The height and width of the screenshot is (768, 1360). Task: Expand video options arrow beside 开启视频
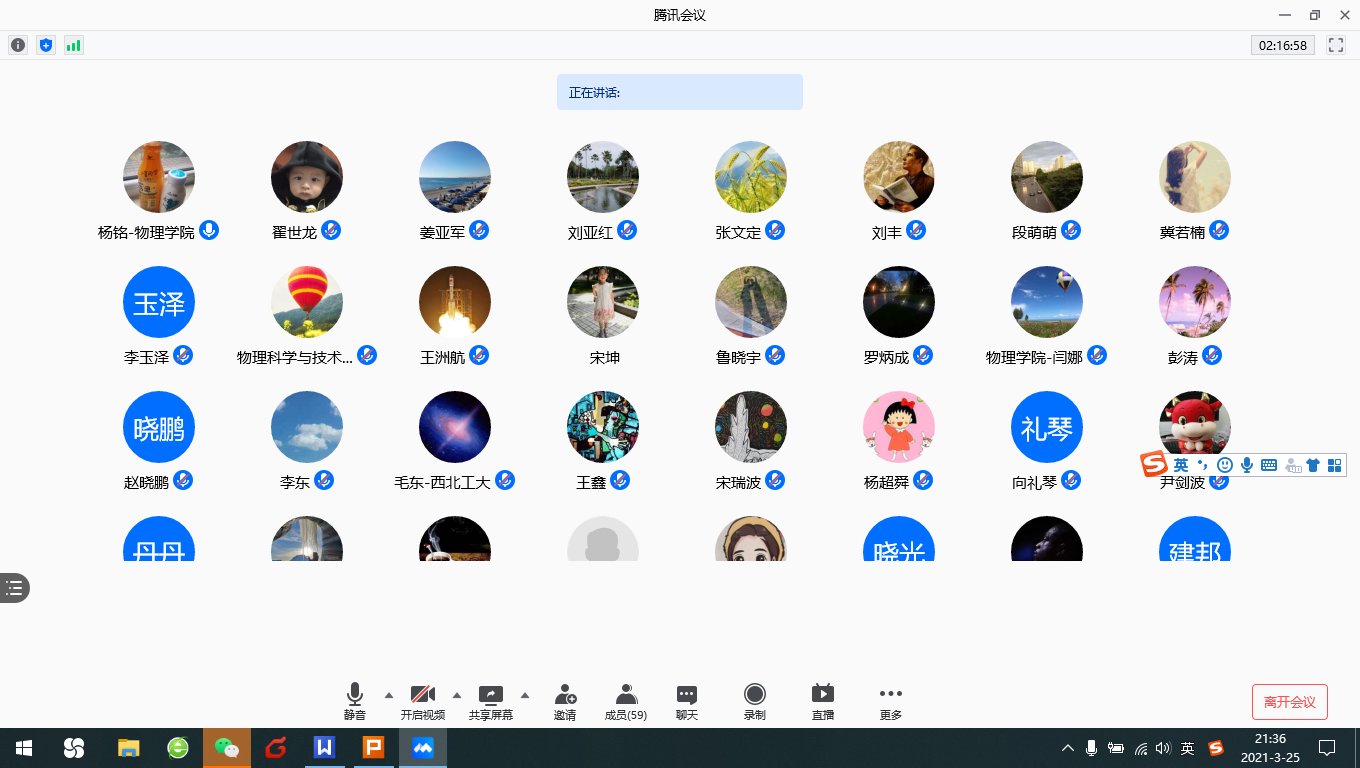(x=457, y=695)
